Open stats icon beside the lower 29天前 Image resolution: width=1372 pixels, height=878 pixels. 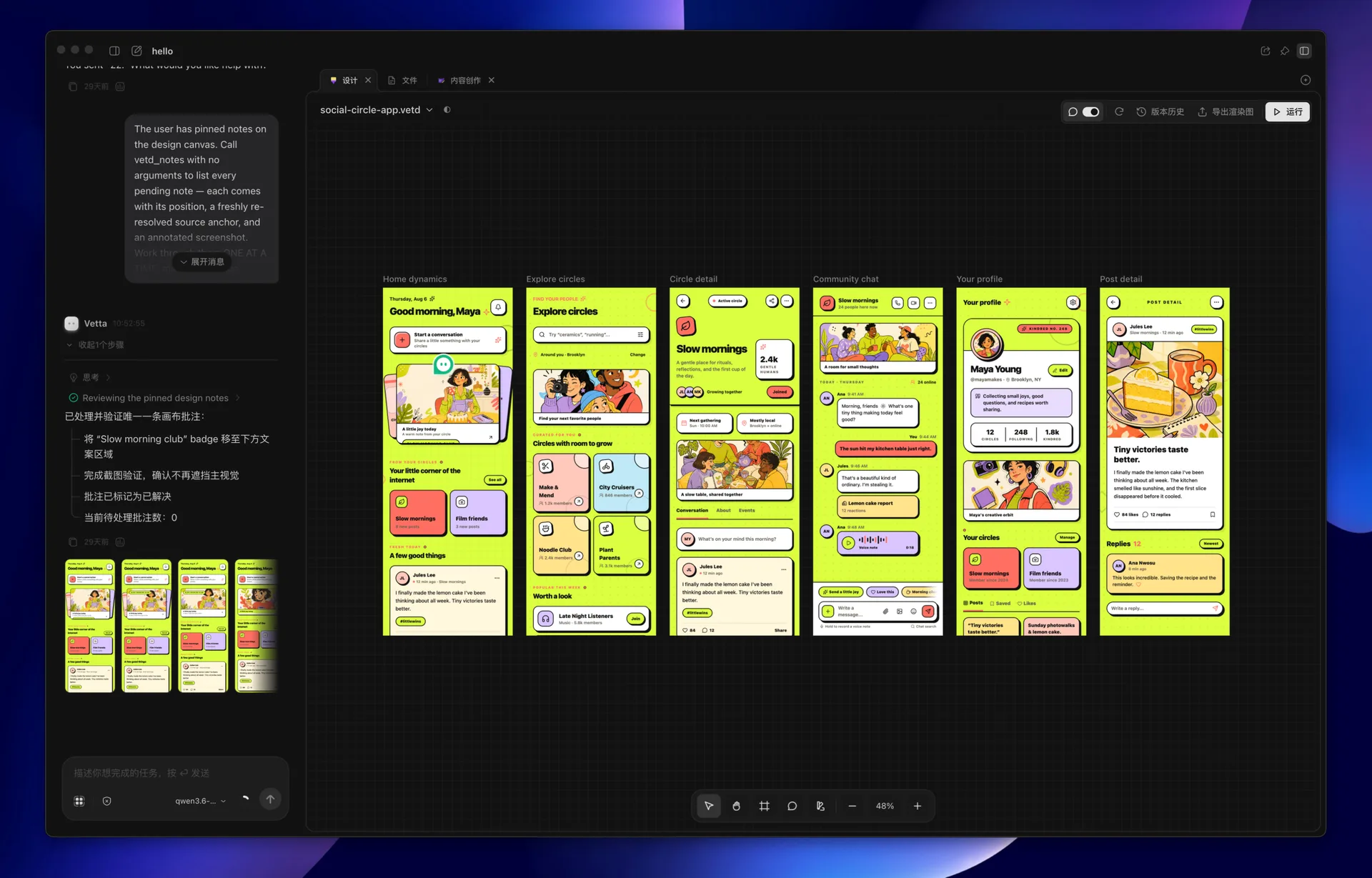(120, 542)
